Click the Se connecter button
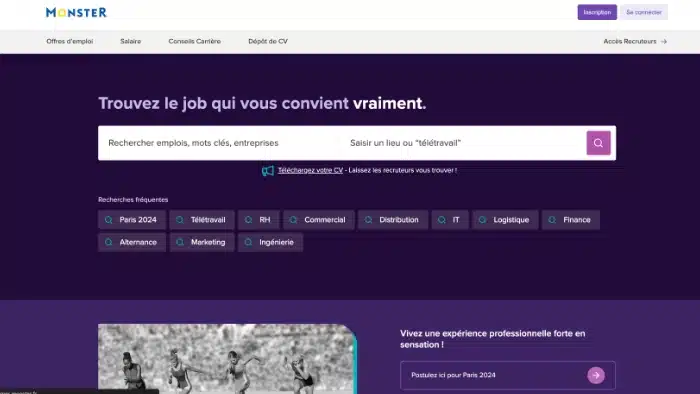Image resolution: width=700 pixels, height=394 pixels. (644, 12)
